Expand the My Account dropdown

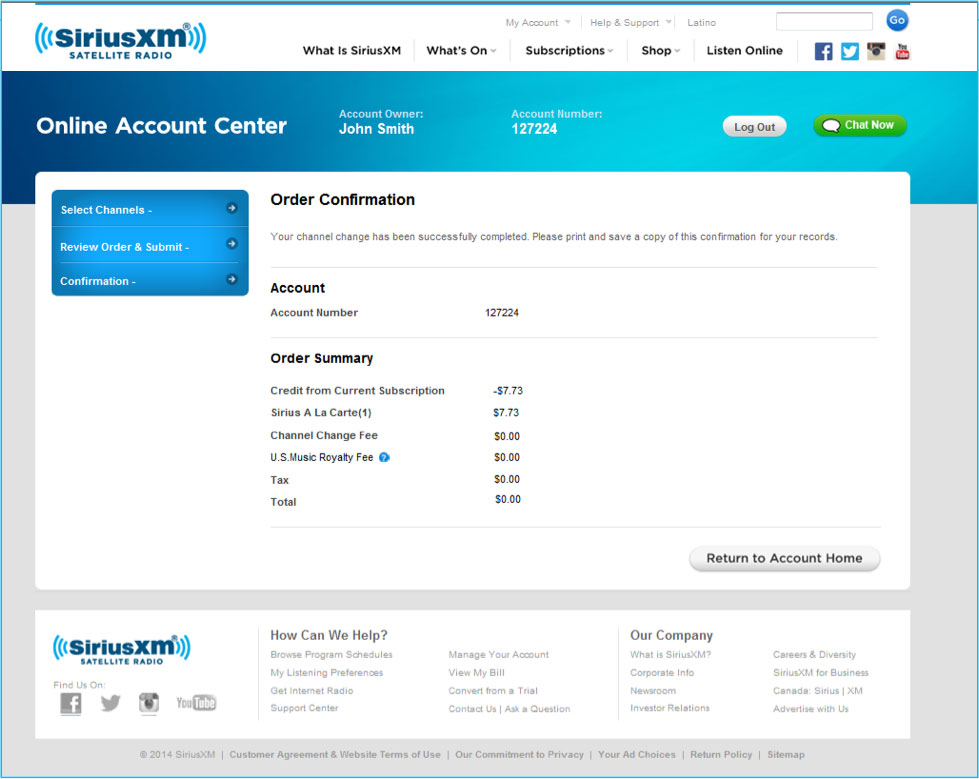coord(538,22)
